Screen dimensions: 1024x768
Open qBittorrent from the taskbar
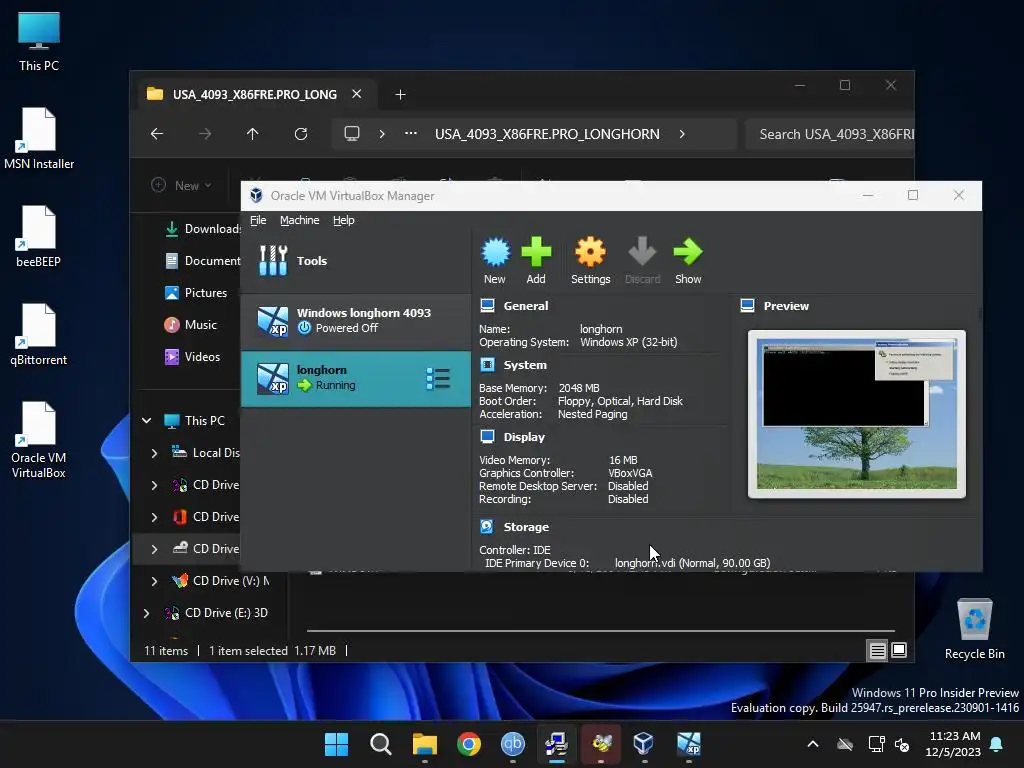click(x=513, y=743)
